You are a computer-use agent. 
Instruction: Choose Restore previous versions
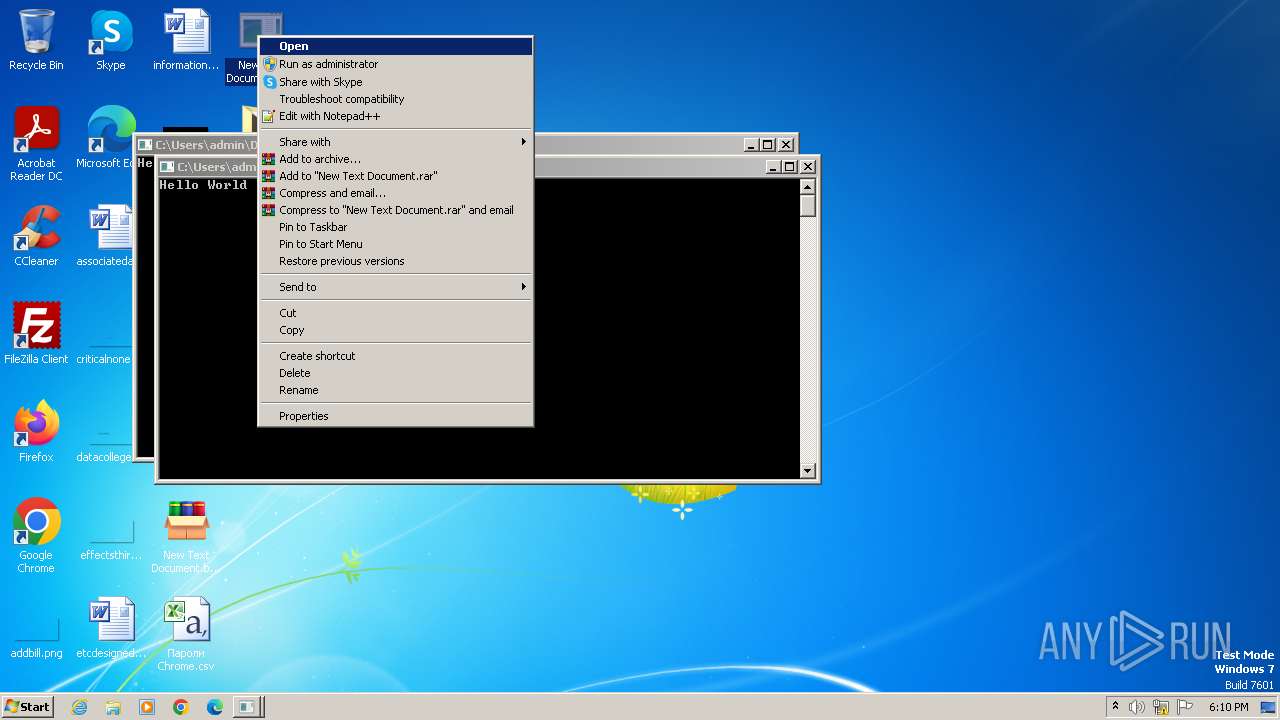(x=395, y=261)
